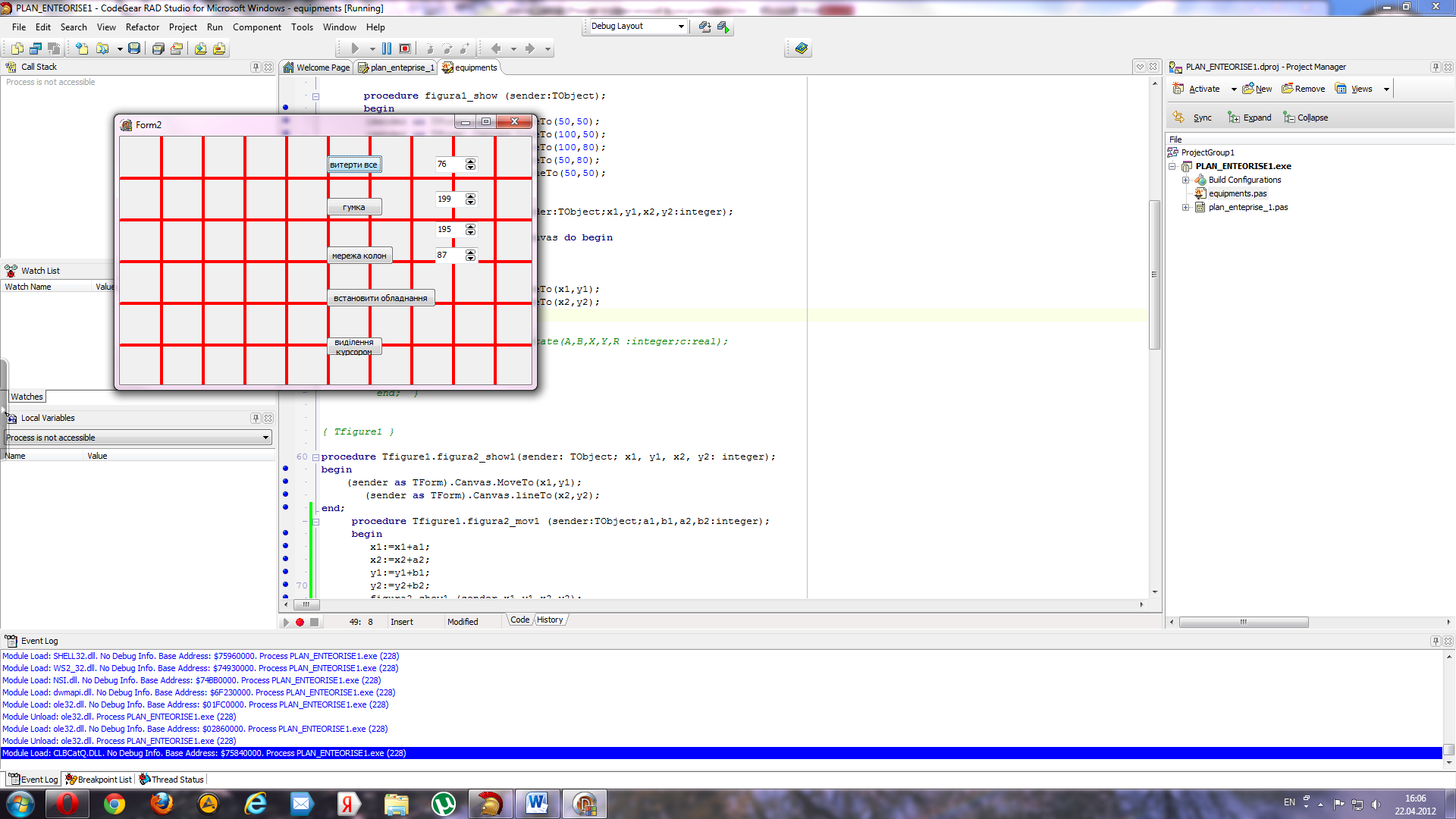Increment the spin box showing 76
1456x819 pixels.
(471, 162)
